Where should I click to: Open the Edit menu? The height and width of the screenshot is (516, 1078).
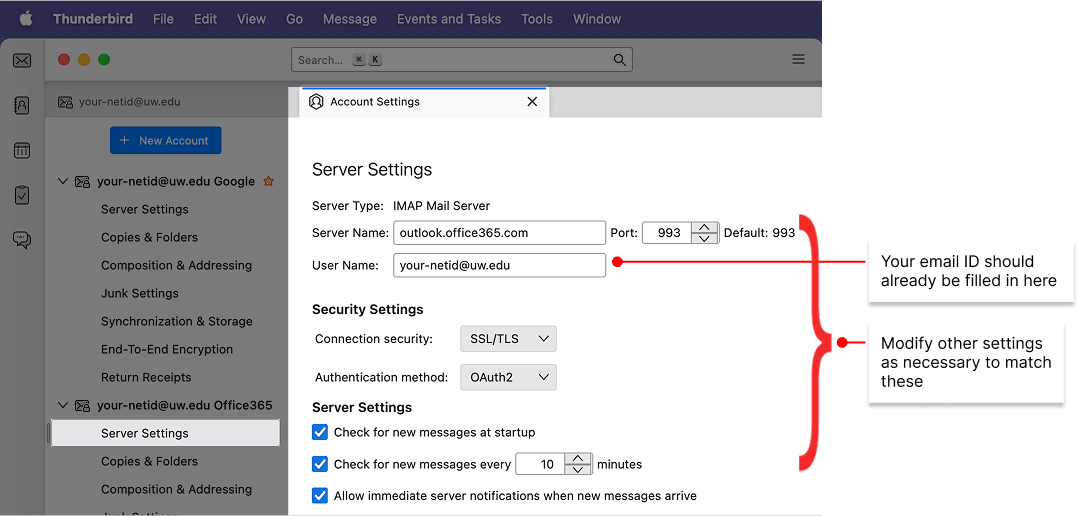click(206, 19)
